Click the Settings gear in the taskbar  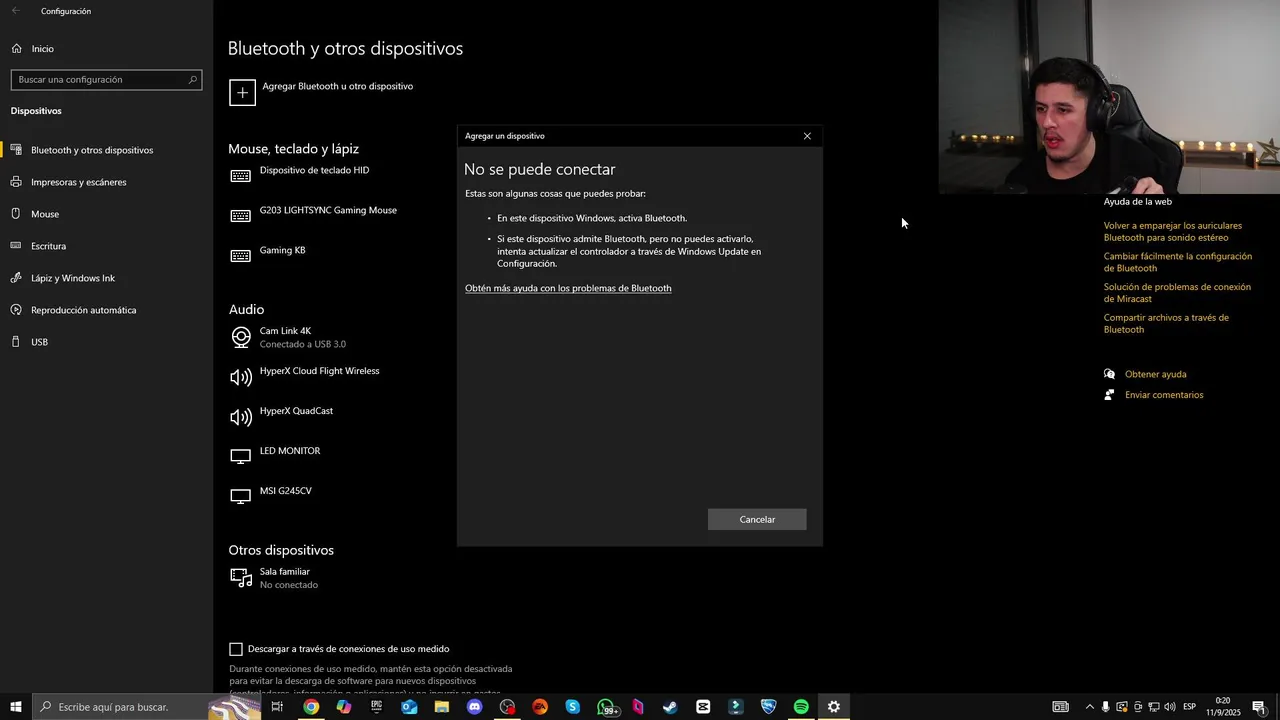coord(834,707)
